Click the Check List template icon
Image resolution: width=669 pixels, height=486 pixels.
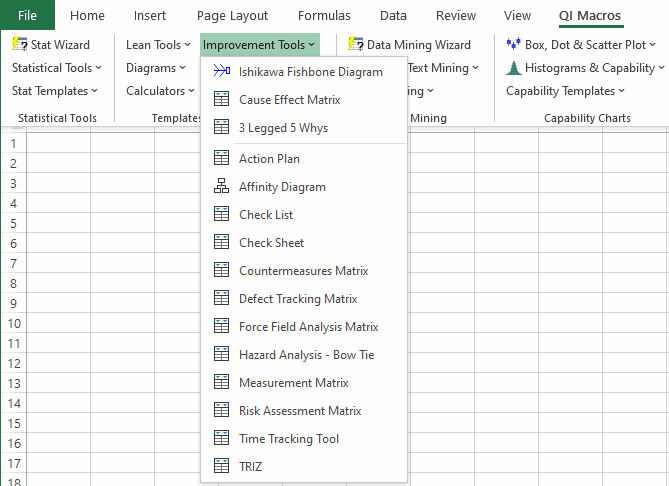[x=221, y=214]
